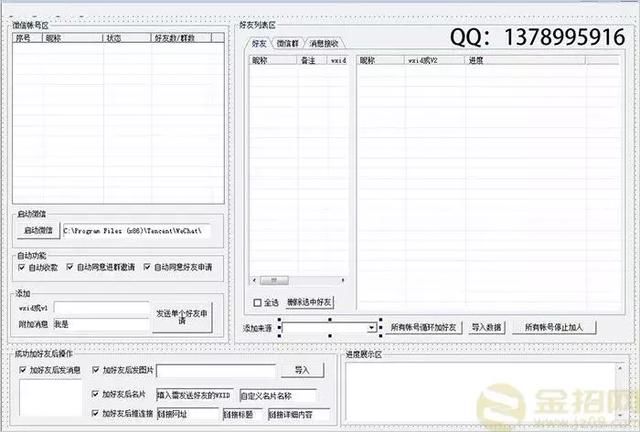Click the 链接标题 field

point(243,414)
